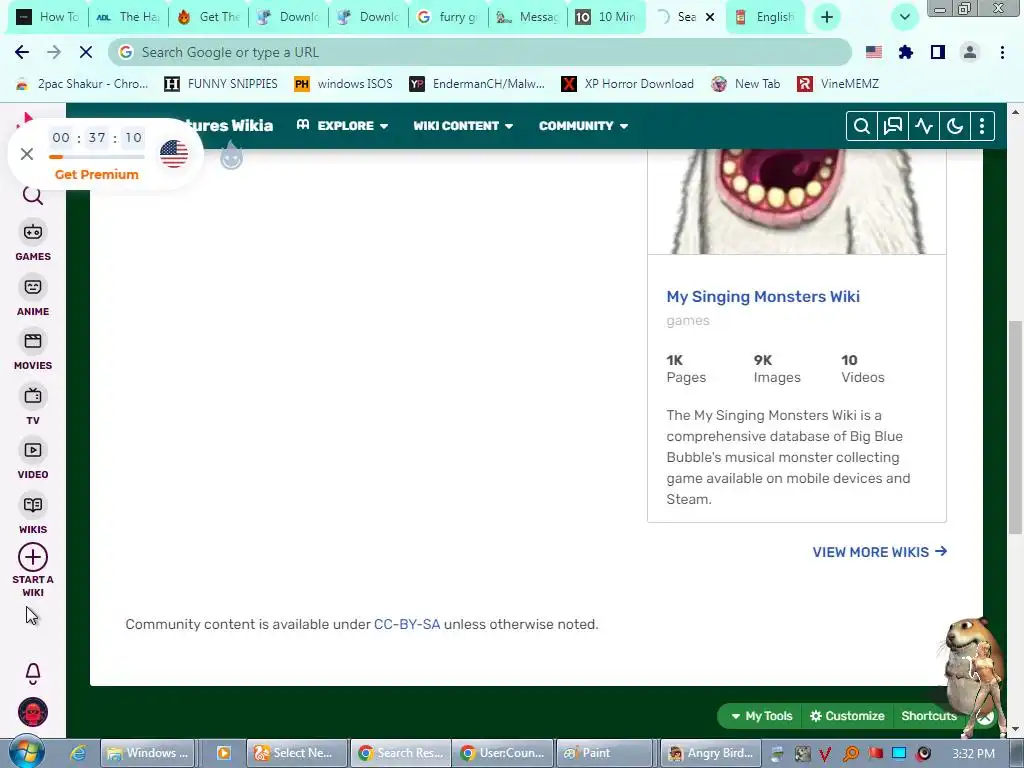Click Get Premium in VPN widget

(97, 174)
